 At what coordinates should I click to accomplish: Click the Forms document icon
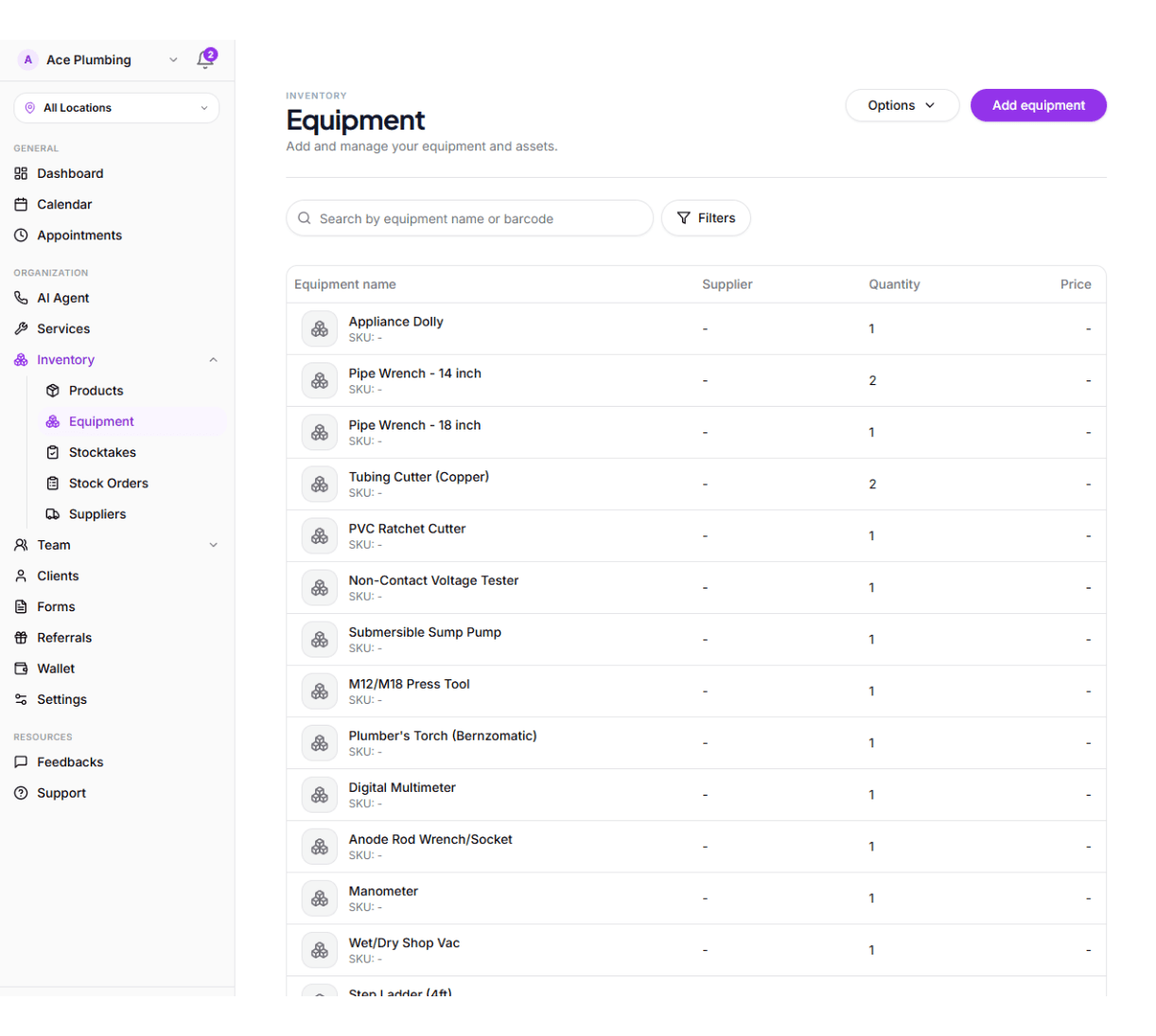coord(21,607)
